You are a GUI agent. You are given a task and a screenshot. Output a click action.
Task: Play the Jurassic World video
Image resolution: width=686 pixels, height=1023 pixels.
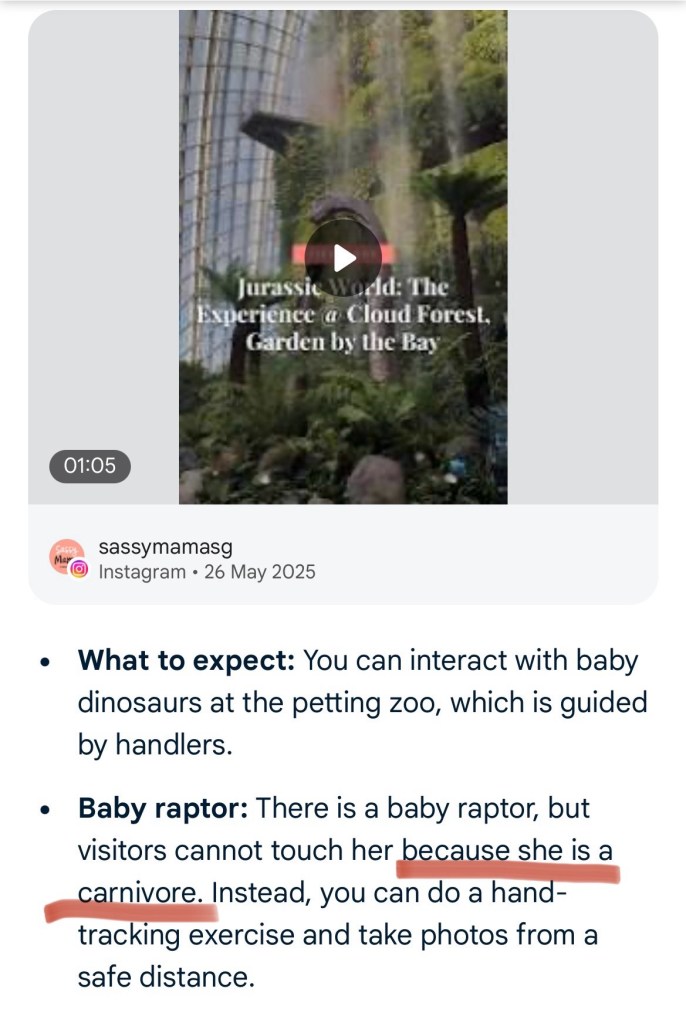(x=343, y=257)
